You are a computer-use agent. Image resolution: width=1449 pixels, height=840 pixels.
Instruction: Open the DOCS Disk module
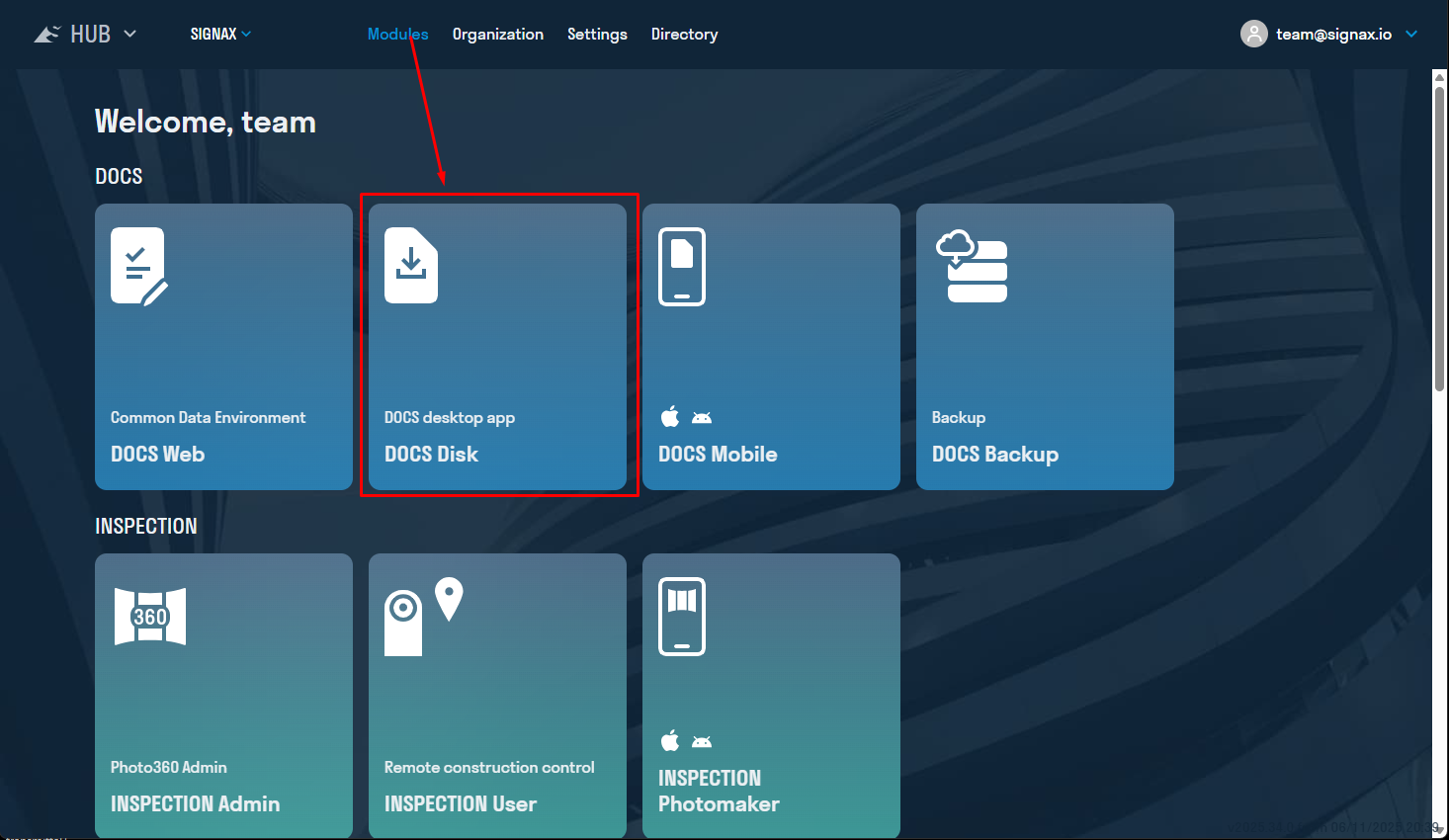pos(497,347)
